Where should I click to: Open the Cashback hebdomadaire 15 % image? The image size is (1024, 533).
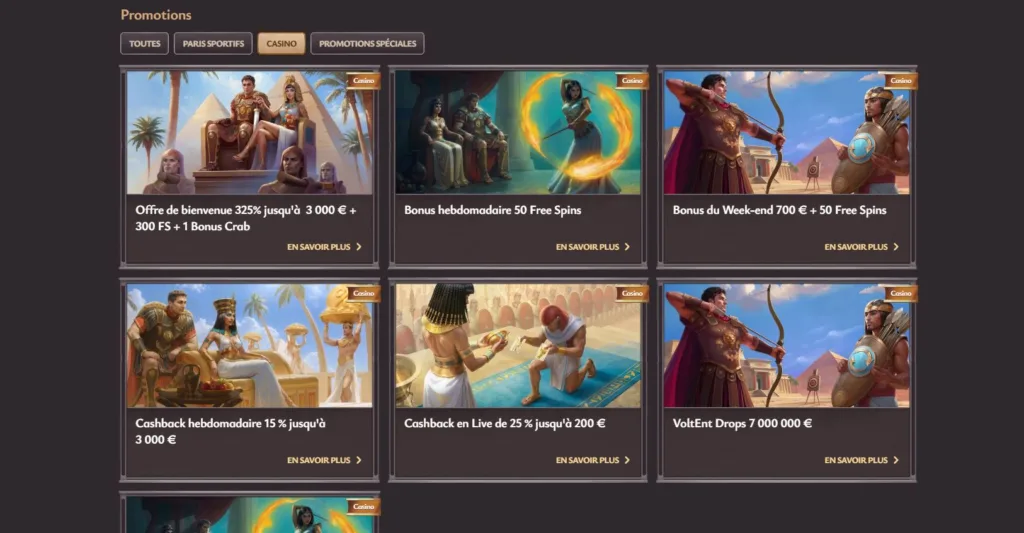click(x=249, y=346)
